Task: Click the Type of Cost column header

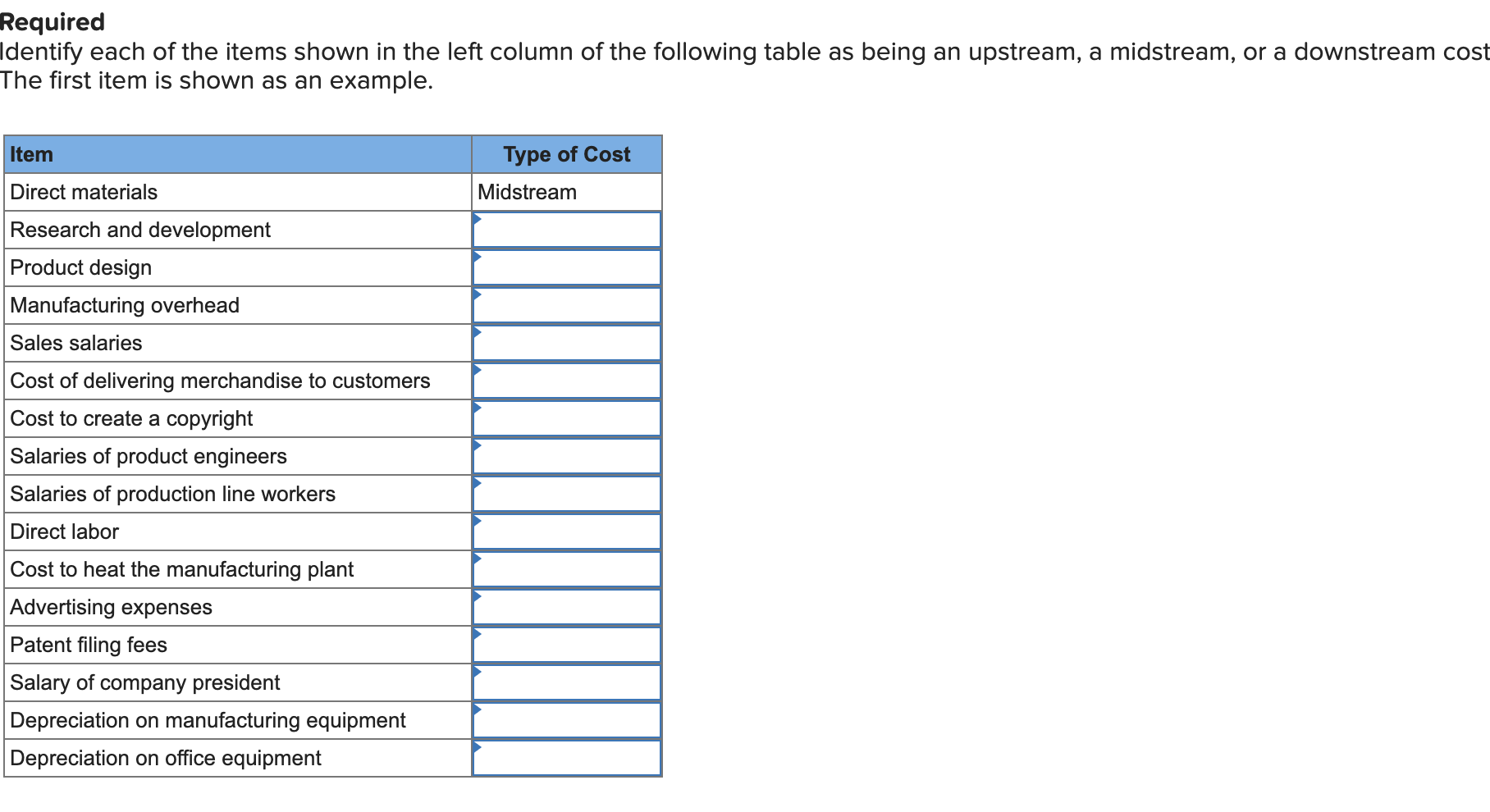Action: [x=566, y=154]
